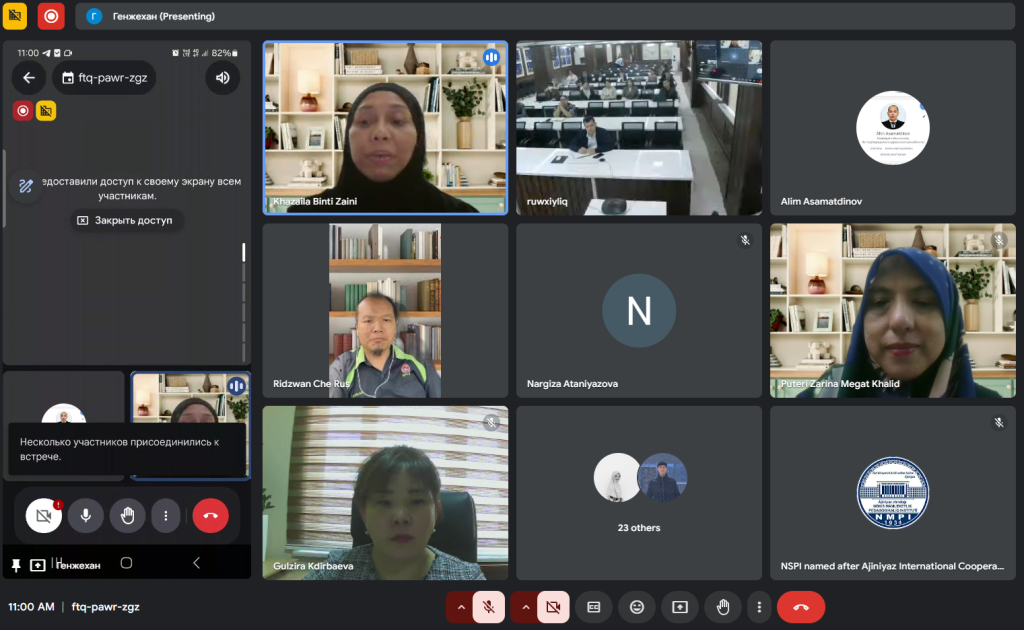Click the yellow icon at the top left
Image resolution: width=1024 pixels, height=630 pixels.
point(15,16)
